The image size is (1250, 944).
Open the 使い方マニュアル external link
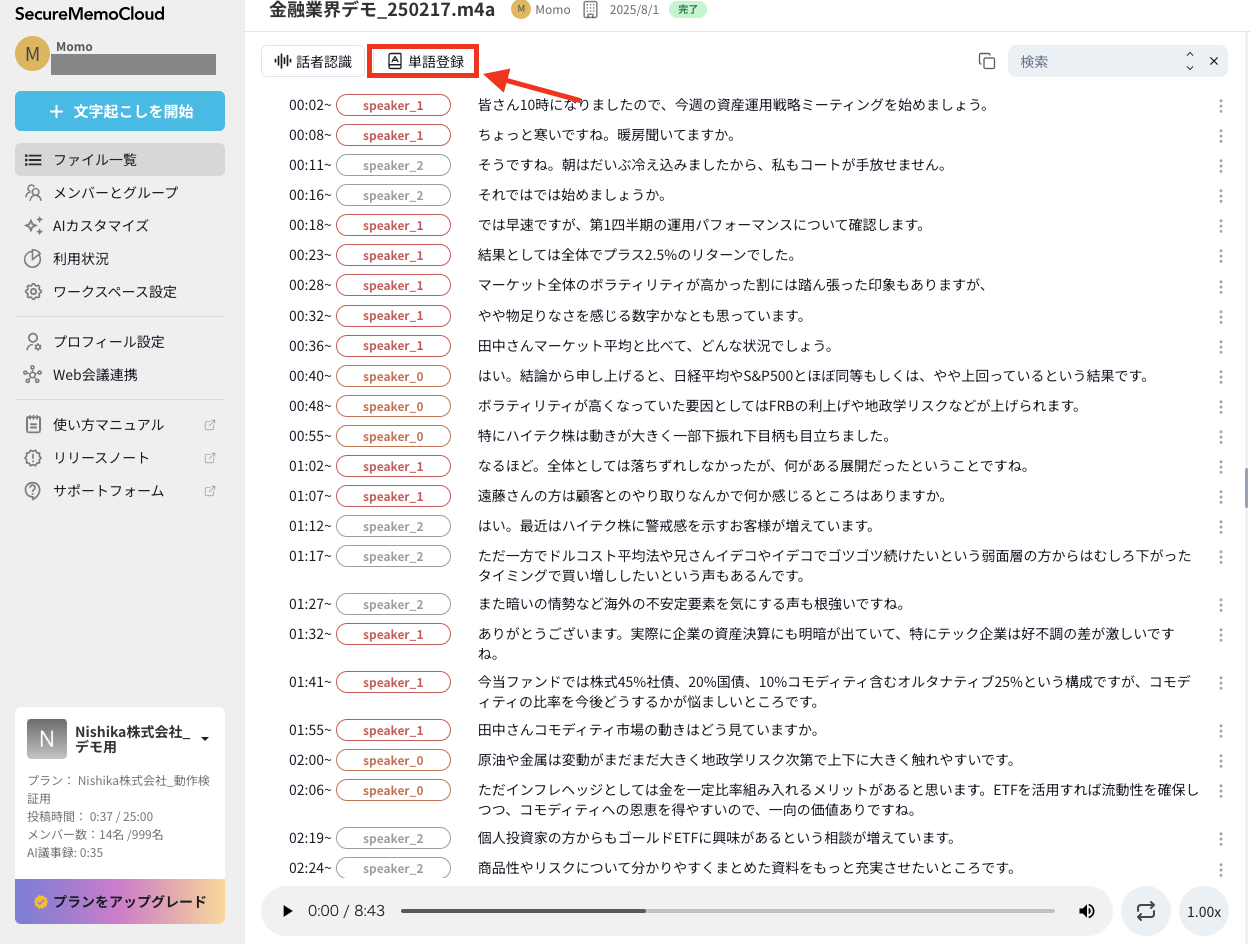tap(108, 425)
